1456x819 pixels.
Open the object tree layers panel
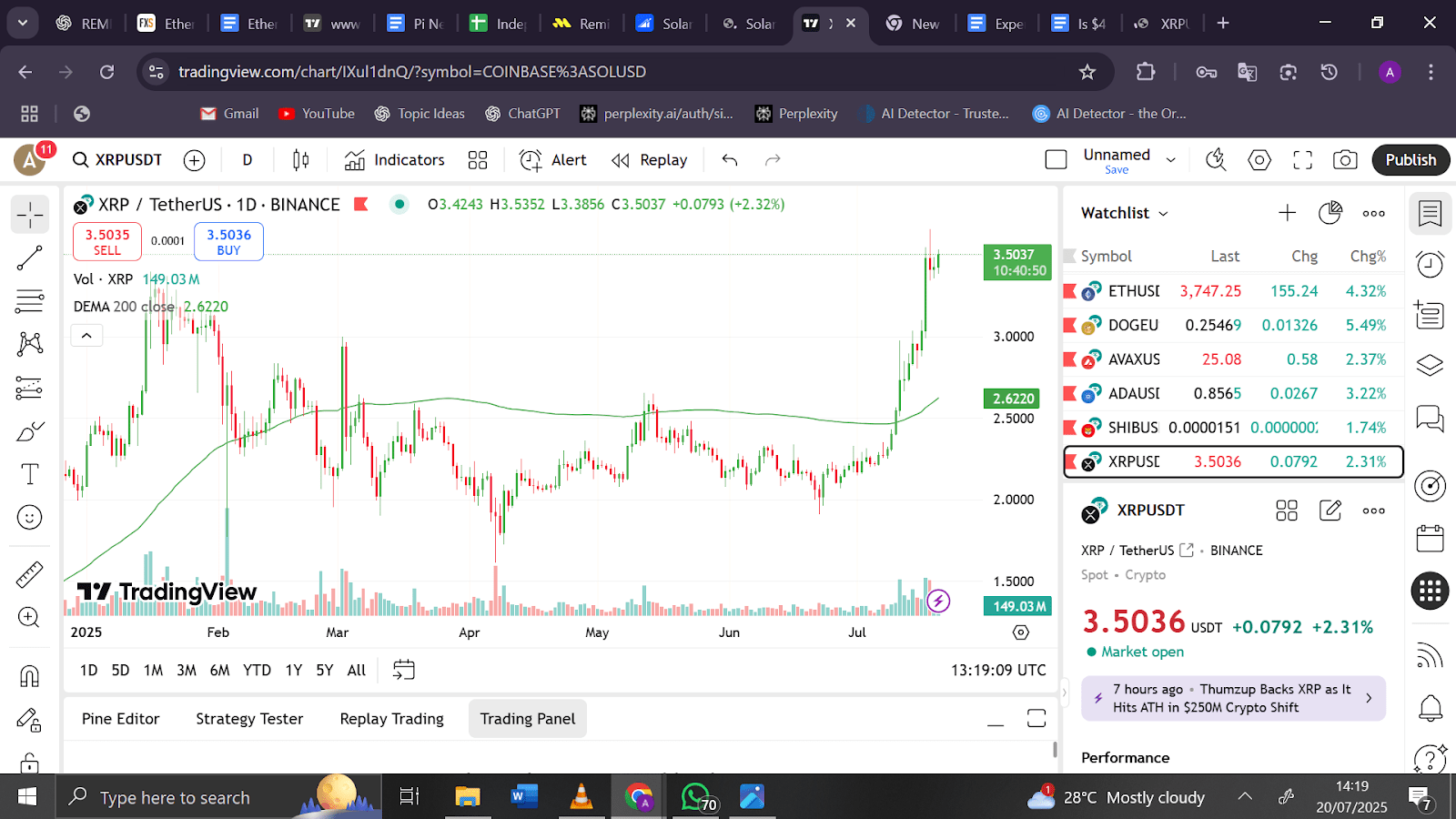pyautogui.click(x=1431, y=365)
